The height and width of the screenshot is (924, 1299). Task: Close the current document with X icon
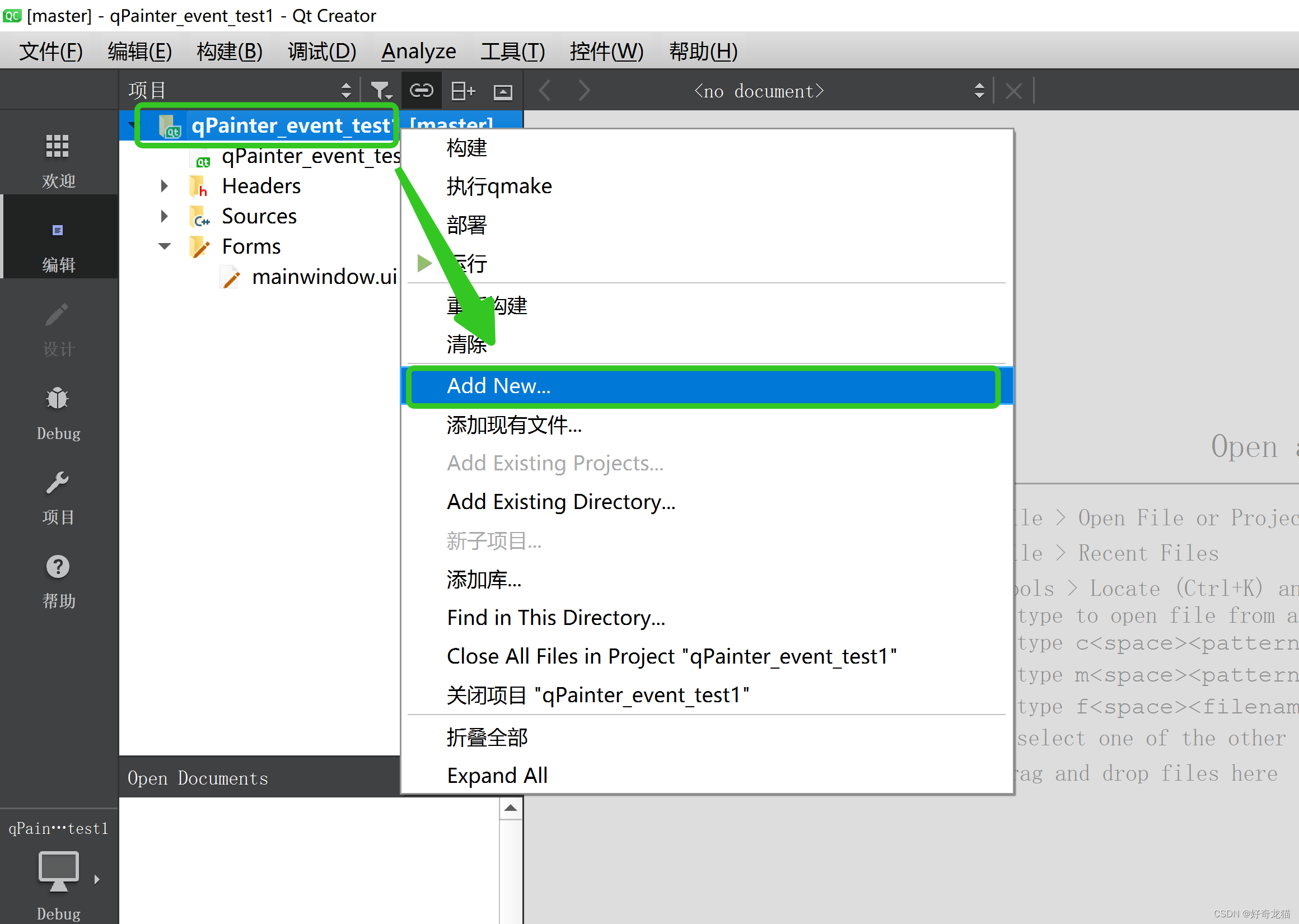pos(1013,91)
